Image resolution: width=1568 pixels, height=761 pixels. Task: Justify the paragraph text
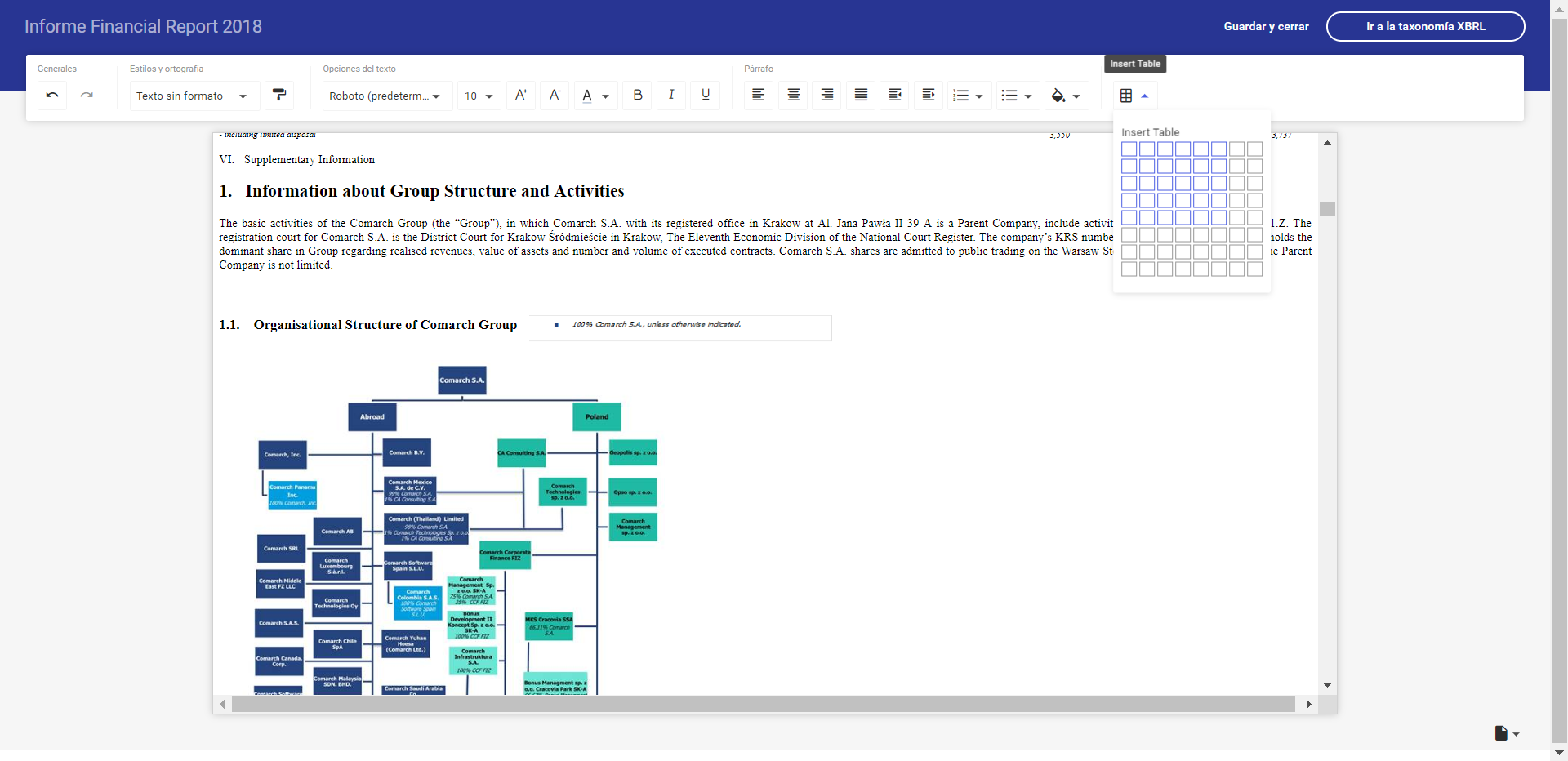coord(861,96)
